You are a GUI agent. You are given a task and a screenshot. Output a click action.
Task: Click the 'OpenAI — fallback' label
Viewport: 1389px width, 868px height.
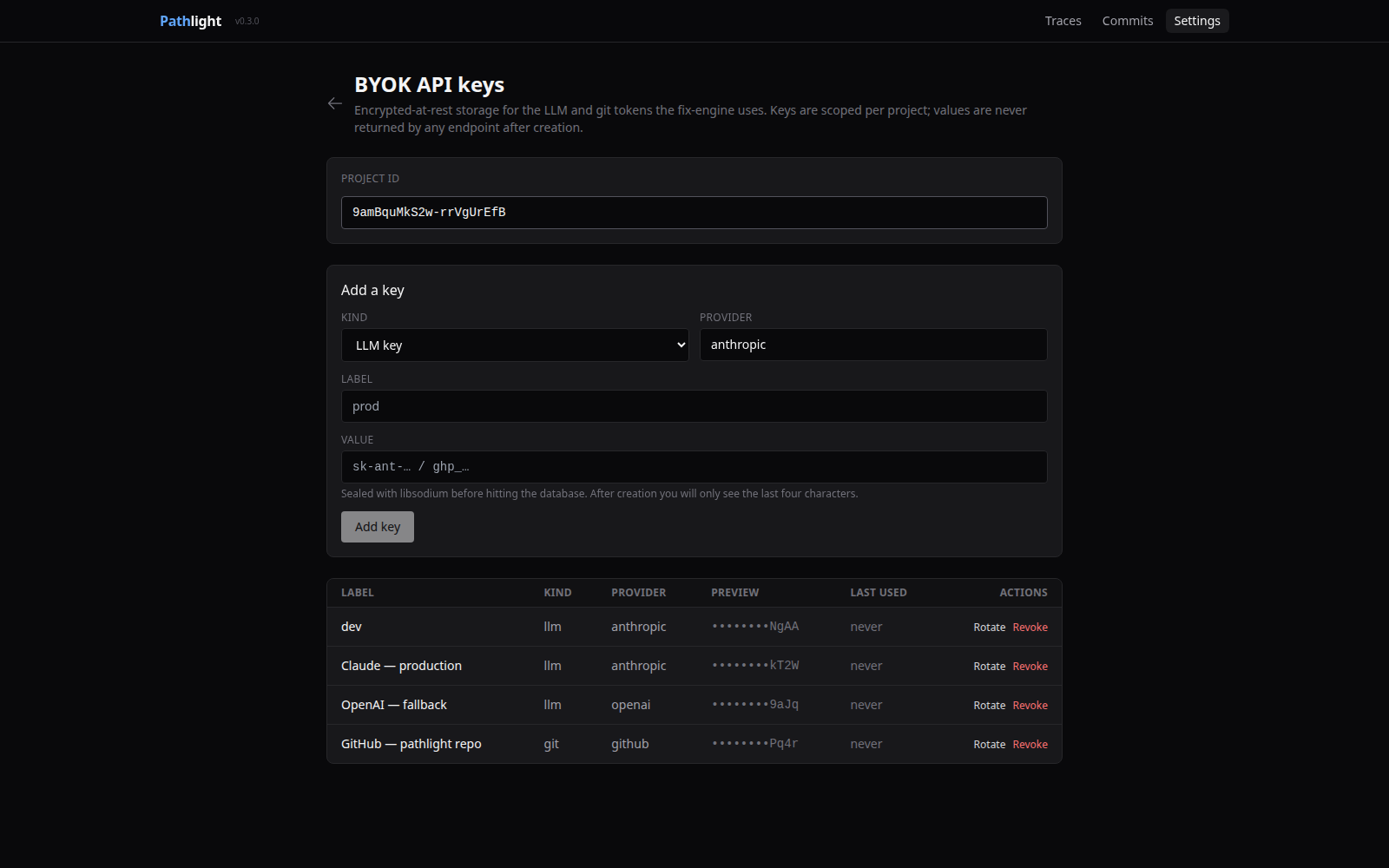394,705
